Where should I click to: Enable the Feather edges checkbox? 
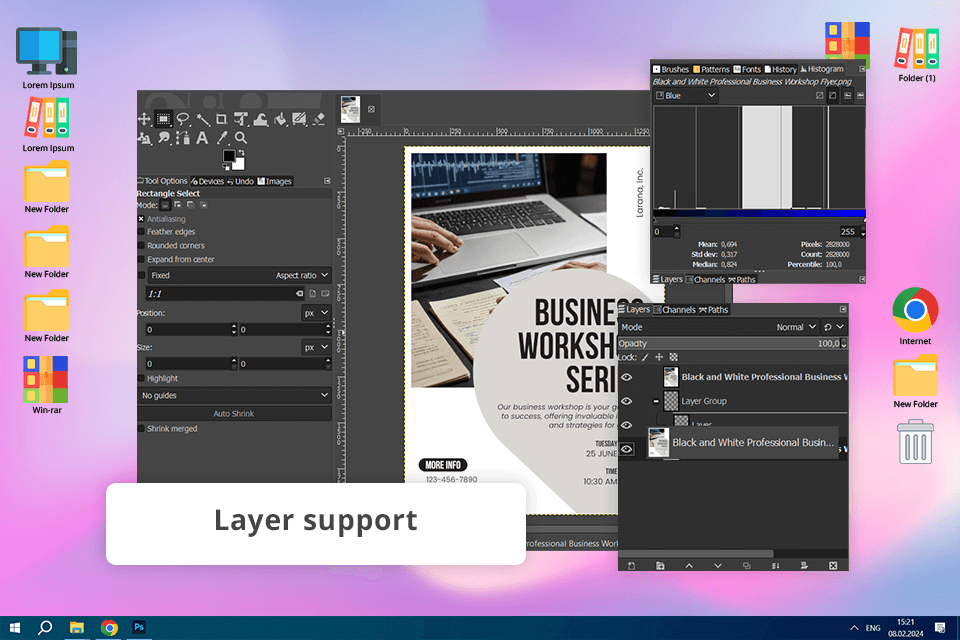141,232
